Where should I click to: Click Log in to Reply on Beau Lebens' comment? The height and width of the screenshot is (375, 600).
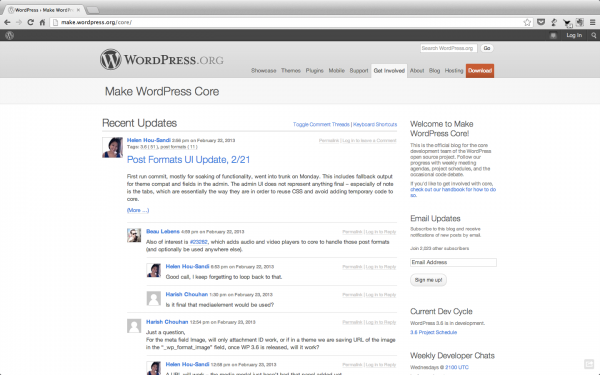click(381, 232)
